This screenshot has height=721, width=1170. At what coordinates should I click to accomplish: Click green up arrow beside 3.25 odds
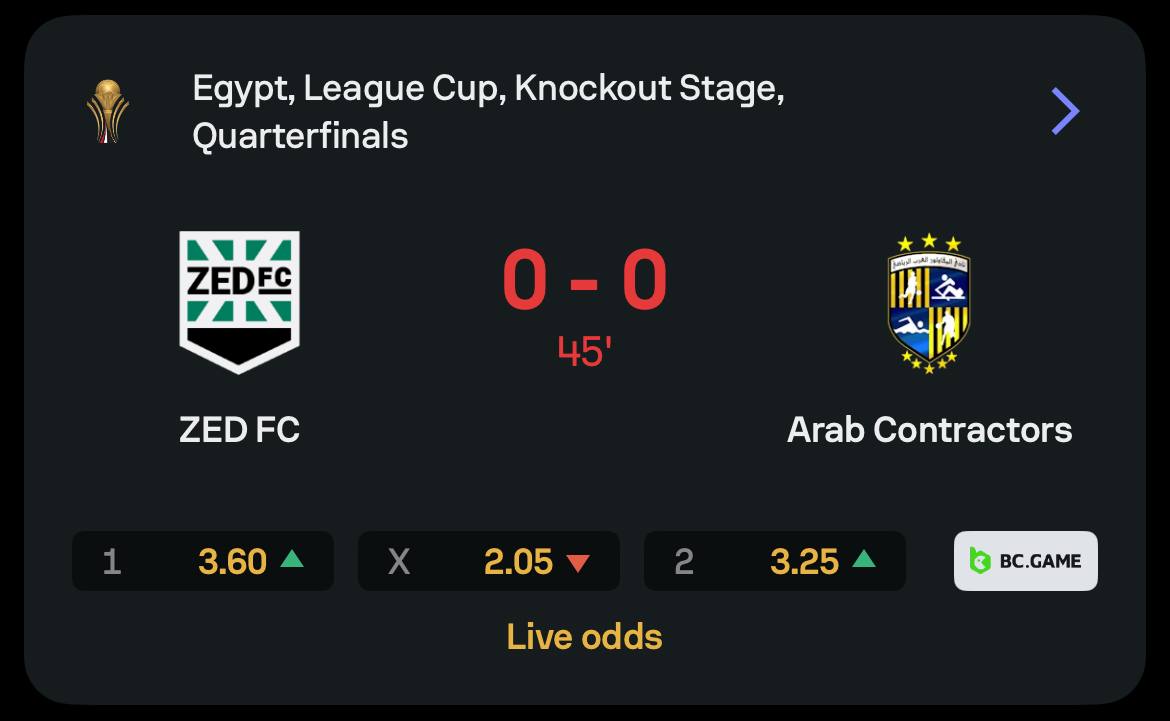(x=864, y=560)
